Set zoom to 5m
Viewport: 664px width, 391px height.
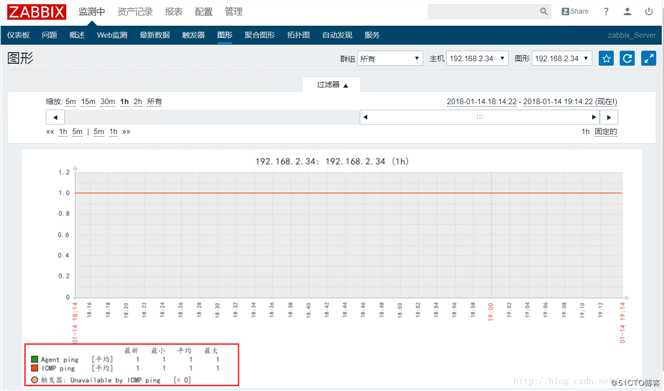(71, 102)
